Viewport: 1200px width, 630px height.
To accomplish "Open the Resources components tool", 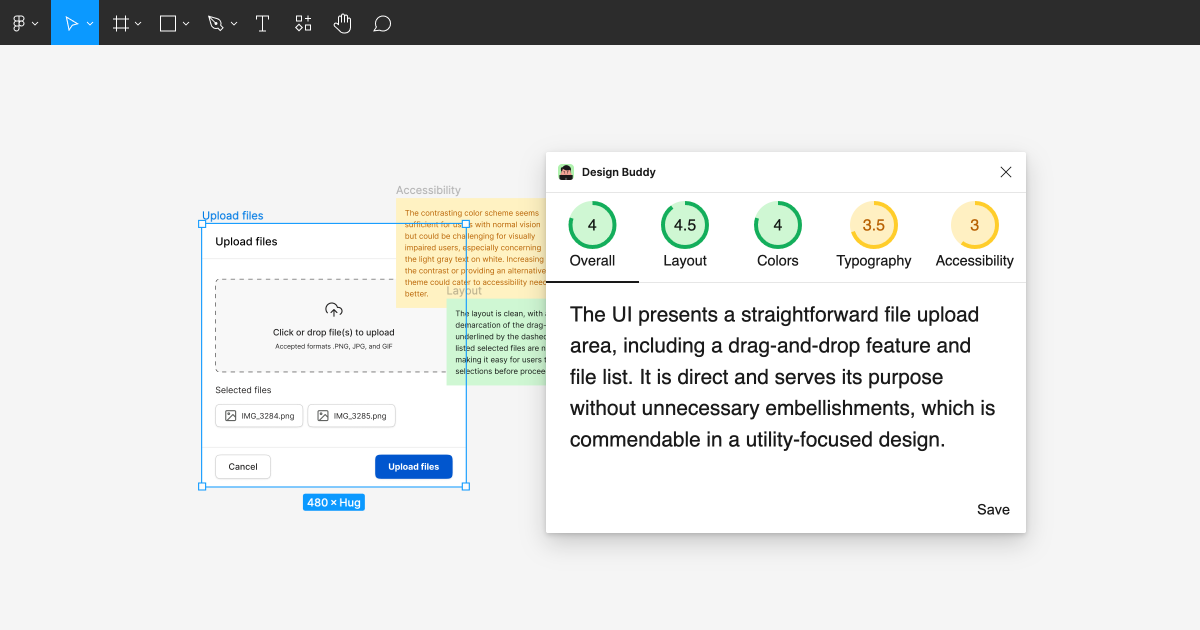I will [x=303, y=23].
